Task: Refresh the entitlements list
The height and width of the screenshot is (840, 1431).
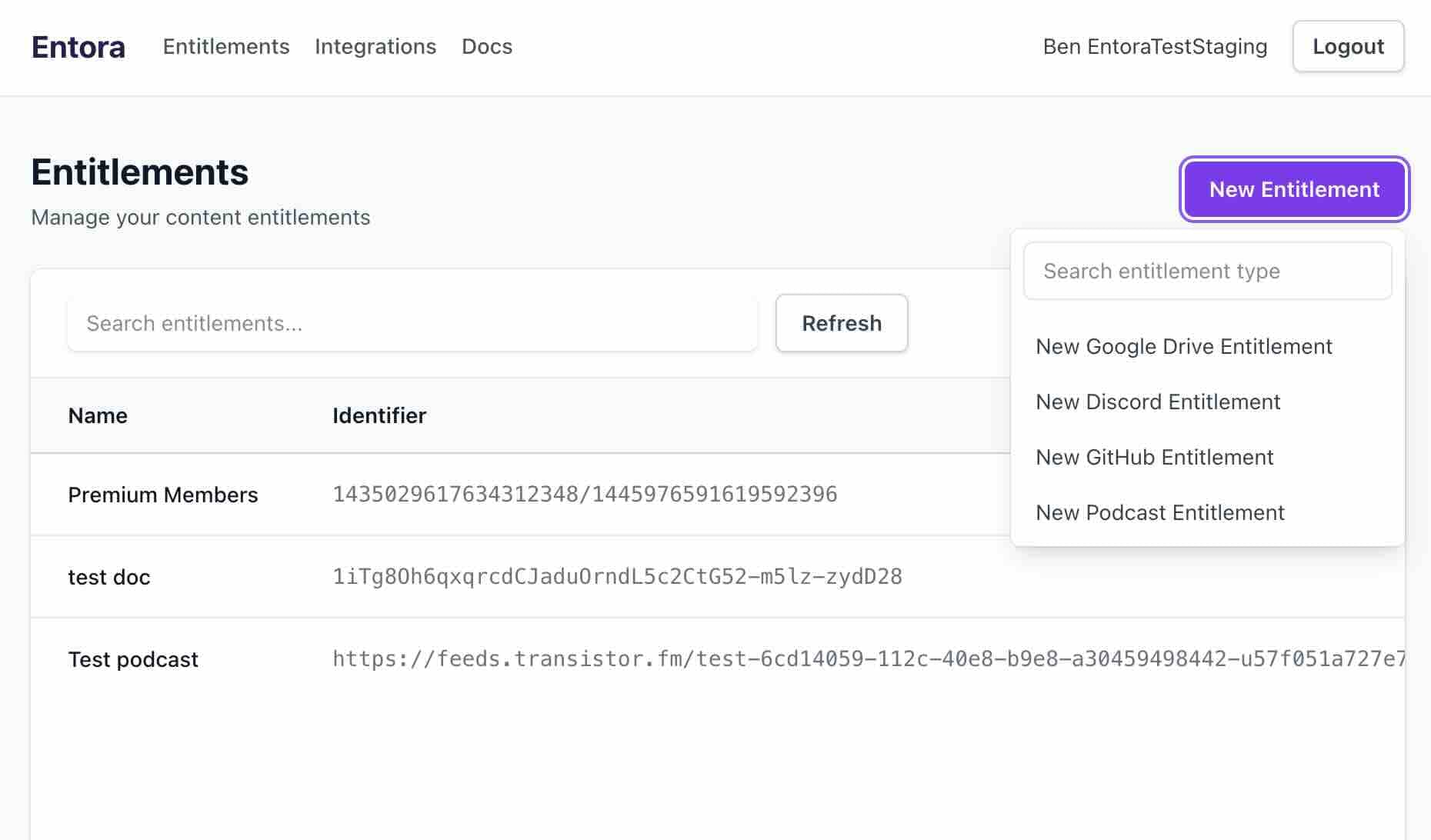Action: tap(842, 323)
